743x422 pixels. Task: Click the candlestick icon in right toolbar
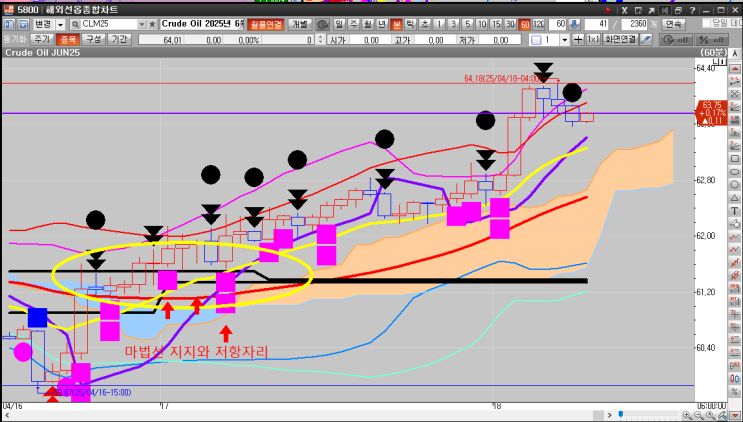(734, 378)
